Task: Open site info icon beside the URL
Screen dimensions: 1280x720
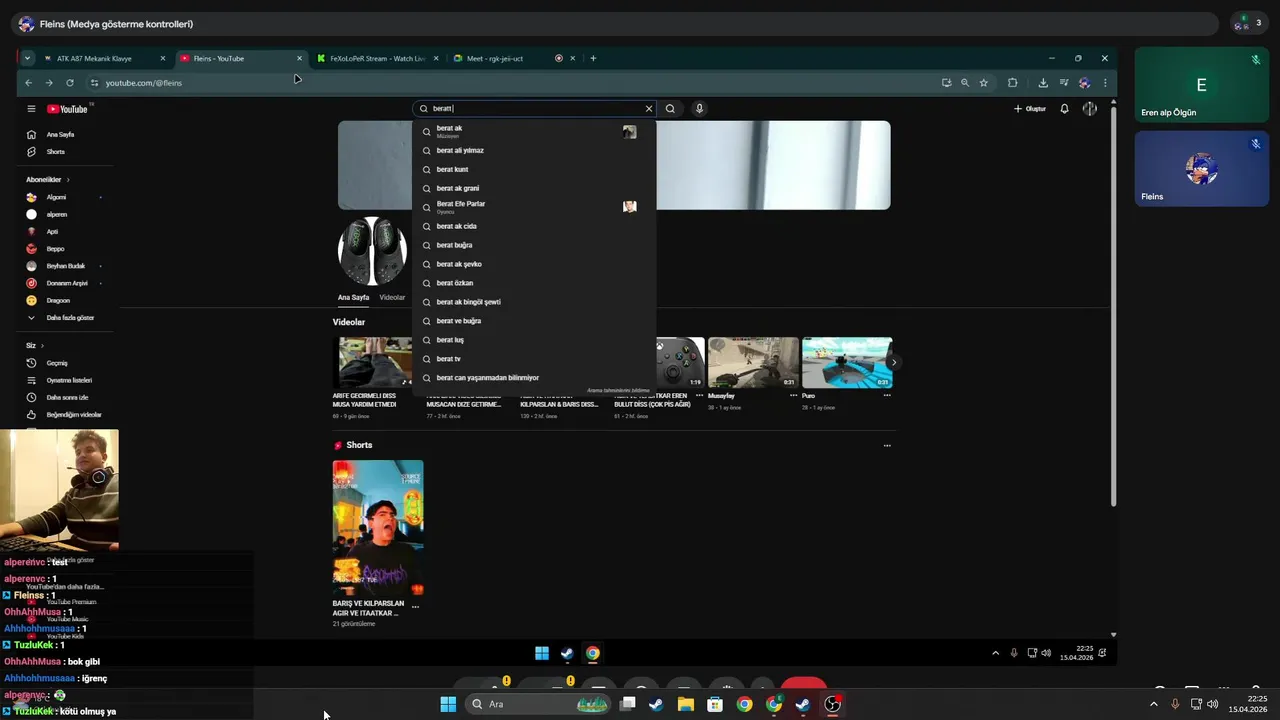Action: (x=94, y=83)
